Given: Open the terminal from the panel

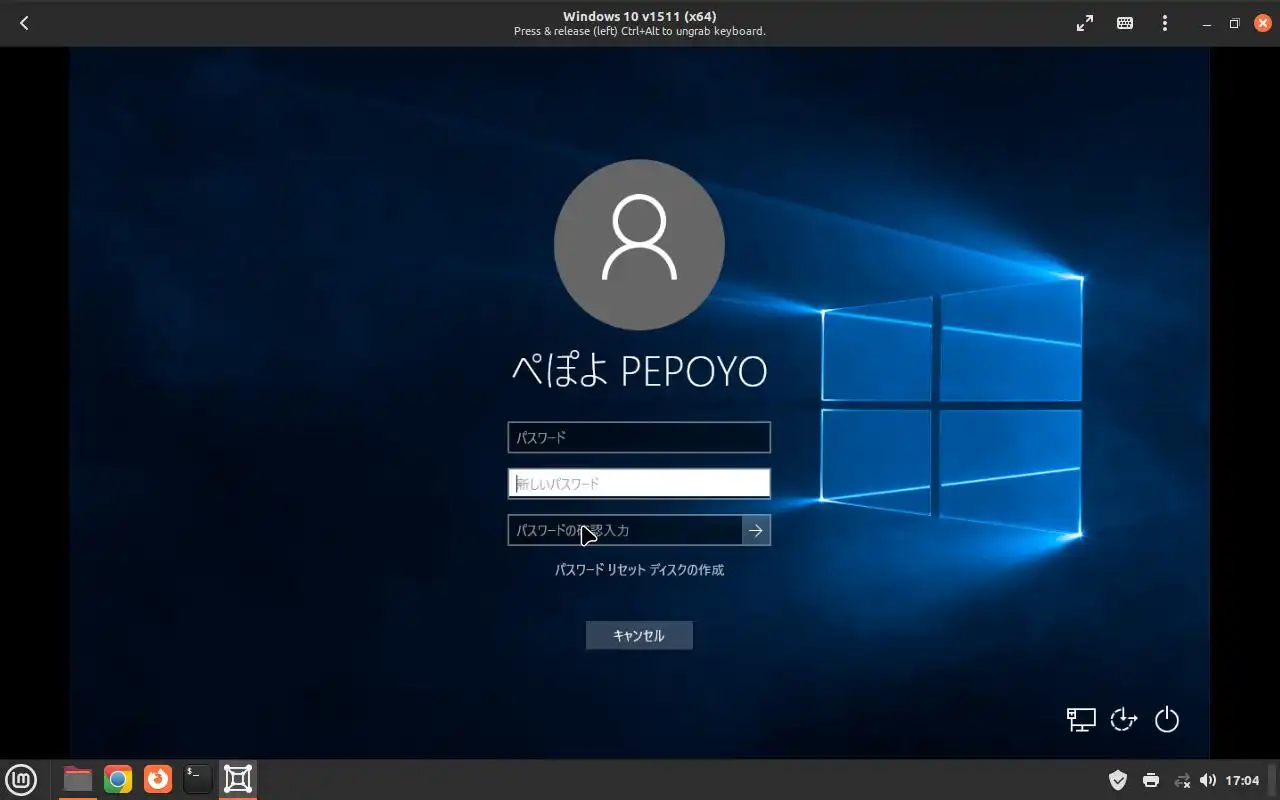Looking at the screenshot, I should (198, 779).
